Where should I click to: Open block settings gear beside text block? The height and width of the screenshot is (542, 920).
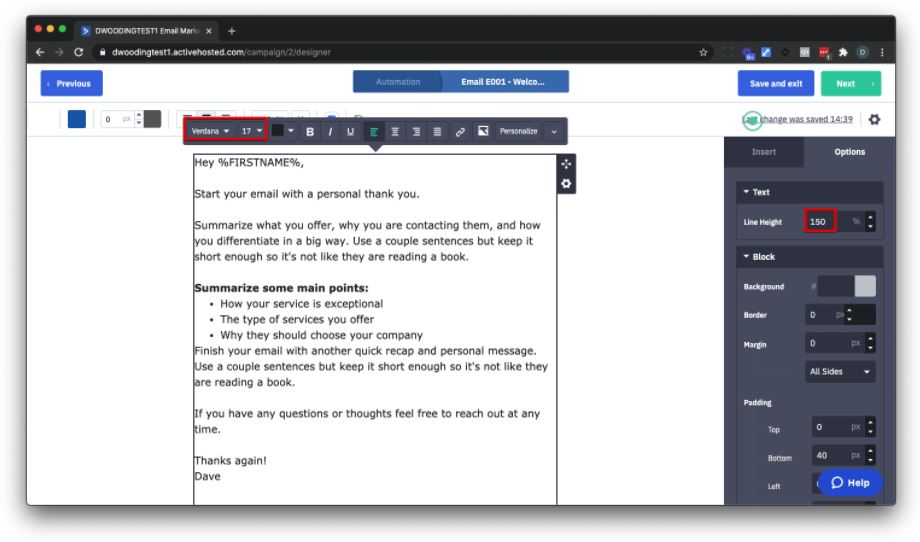pyautogui.click(x=566, y=184)
